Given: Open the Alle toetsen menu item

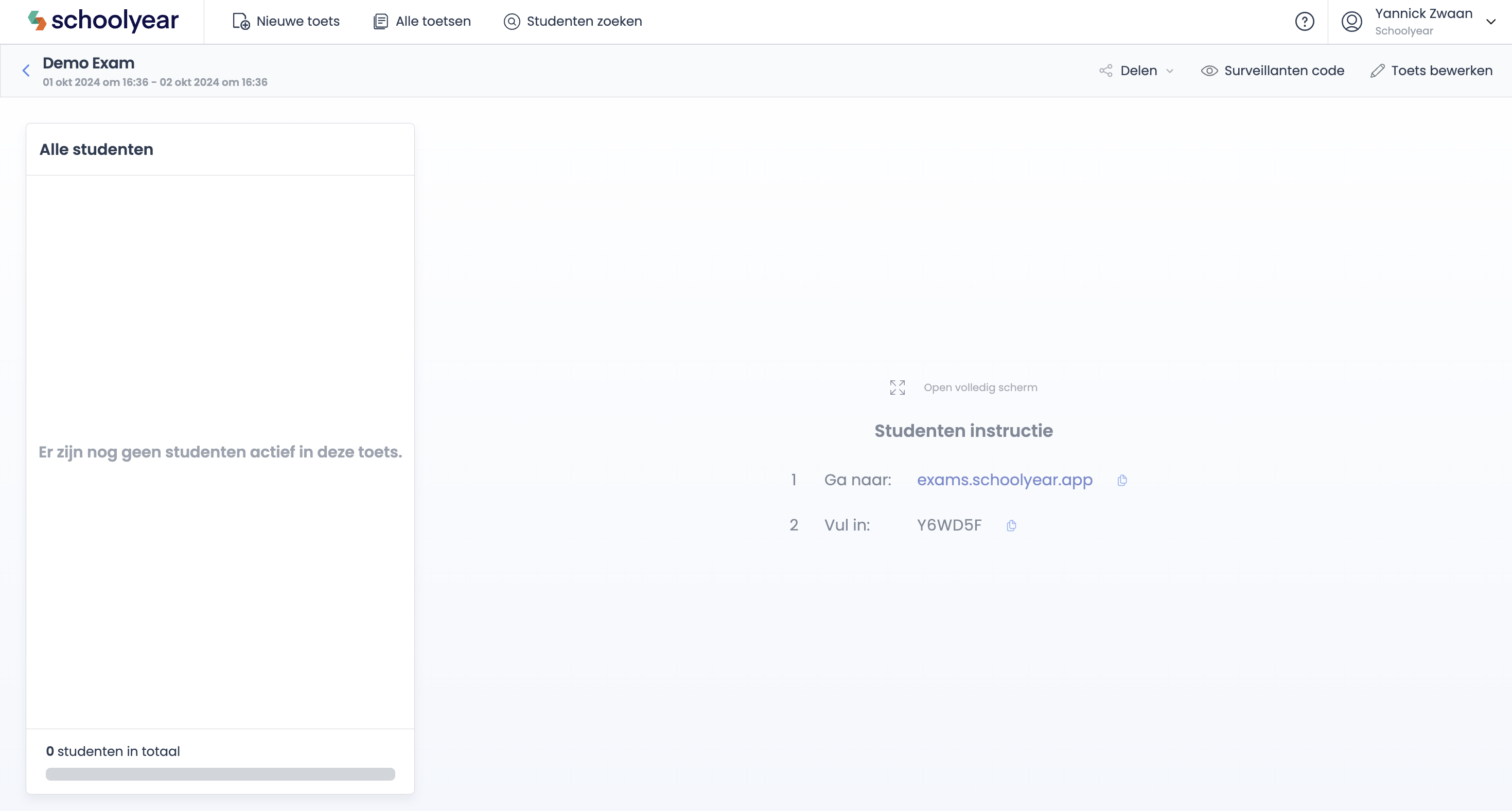Looking at the screenshot, I should click(x=422, y=21).
